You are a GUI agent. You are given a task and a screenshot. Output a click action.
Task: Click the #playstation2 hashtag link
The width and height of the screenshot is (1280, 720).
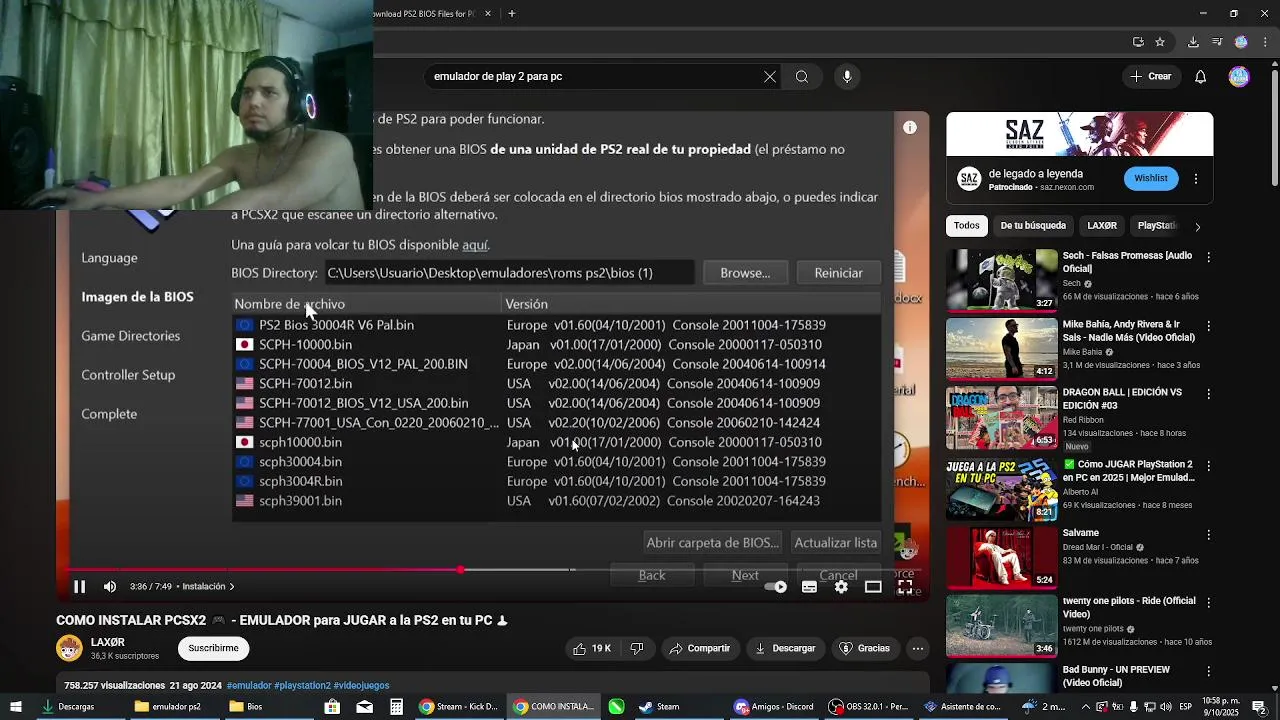[x=302, y=686]
